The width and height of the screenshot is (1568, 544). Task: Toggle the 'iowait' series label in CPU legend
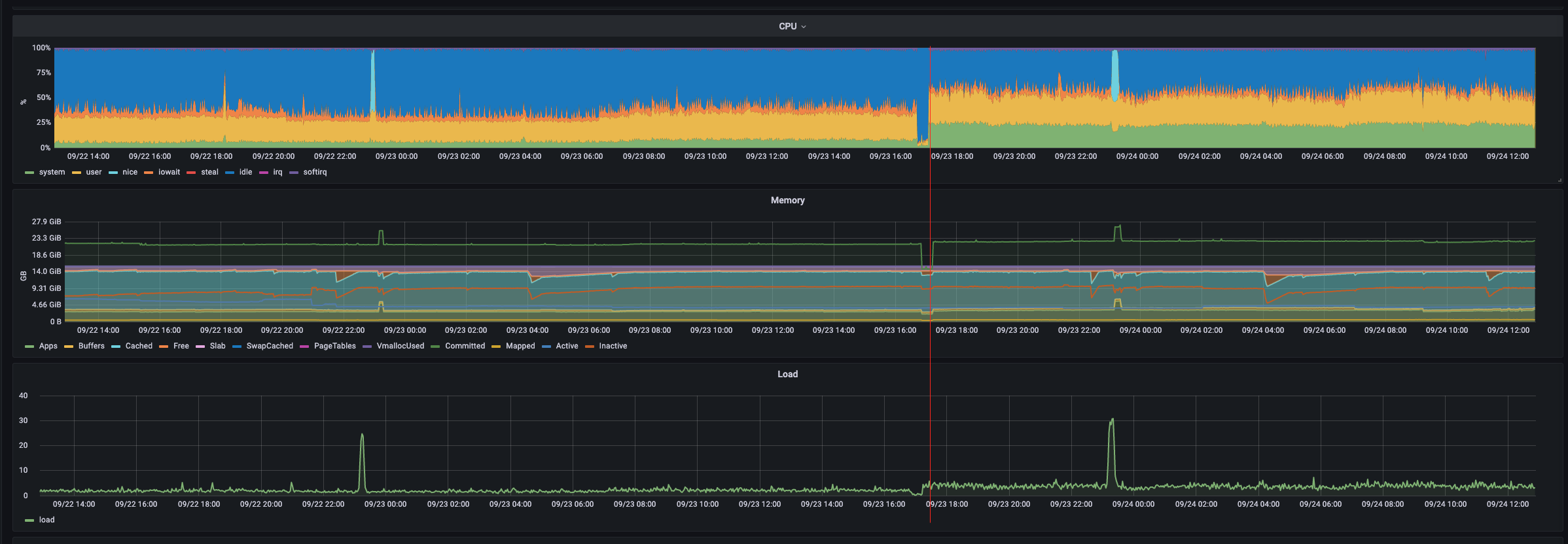[169, 172]
